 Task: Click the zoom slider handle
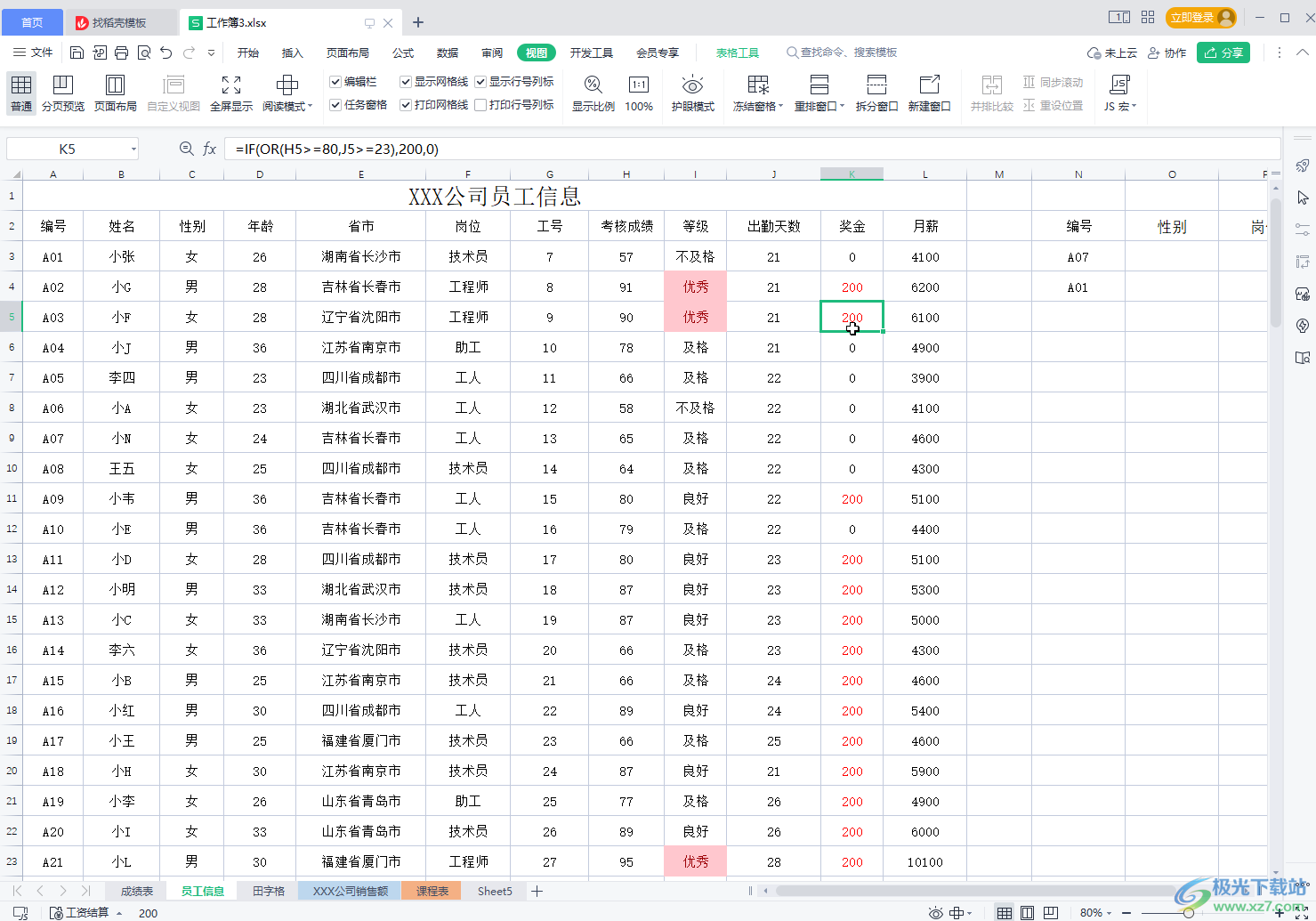tap(1188, 912)
